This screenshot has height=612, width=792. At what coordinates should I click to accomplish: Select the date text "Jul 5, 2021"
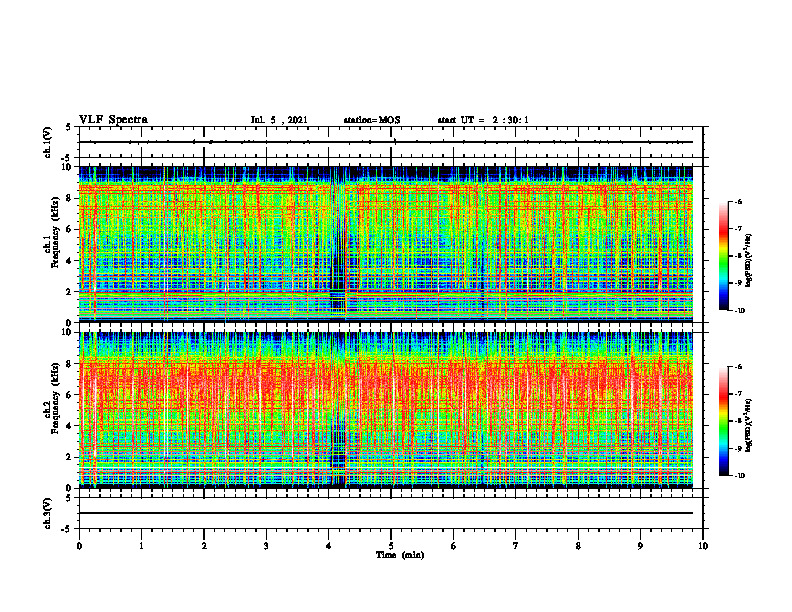(279, 120)
